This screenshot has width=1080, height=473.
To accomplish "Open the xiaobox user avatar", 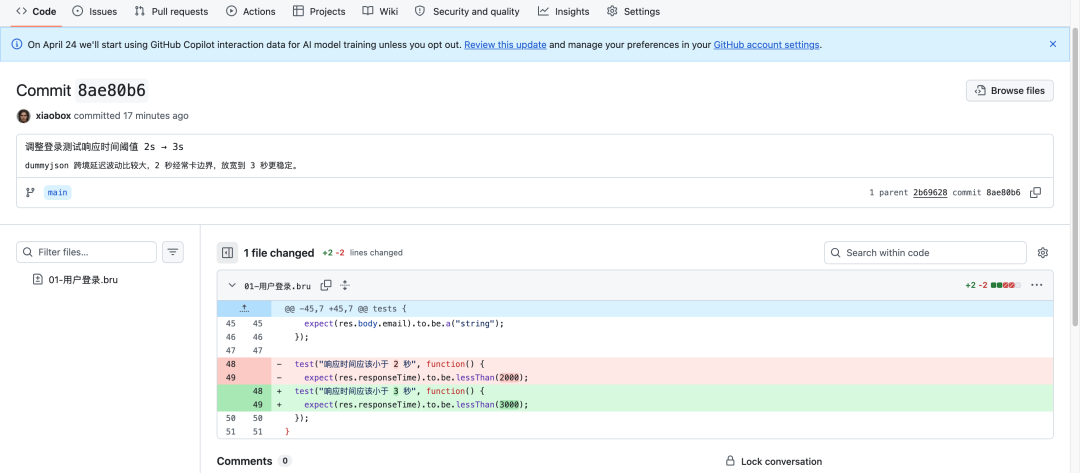I will (24, 116).
